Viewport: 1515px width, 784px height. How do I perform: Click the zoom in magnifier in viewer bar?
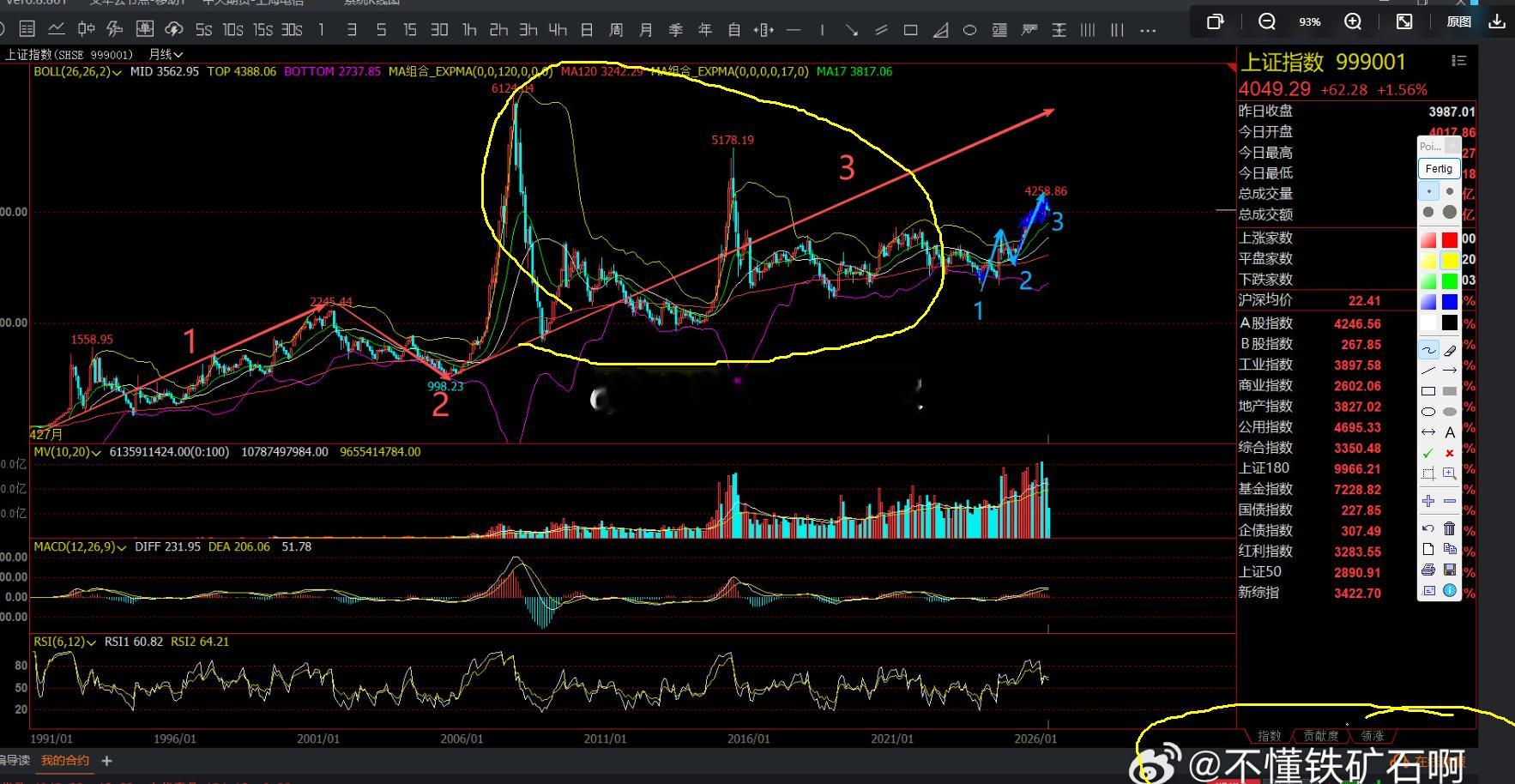1353,21
